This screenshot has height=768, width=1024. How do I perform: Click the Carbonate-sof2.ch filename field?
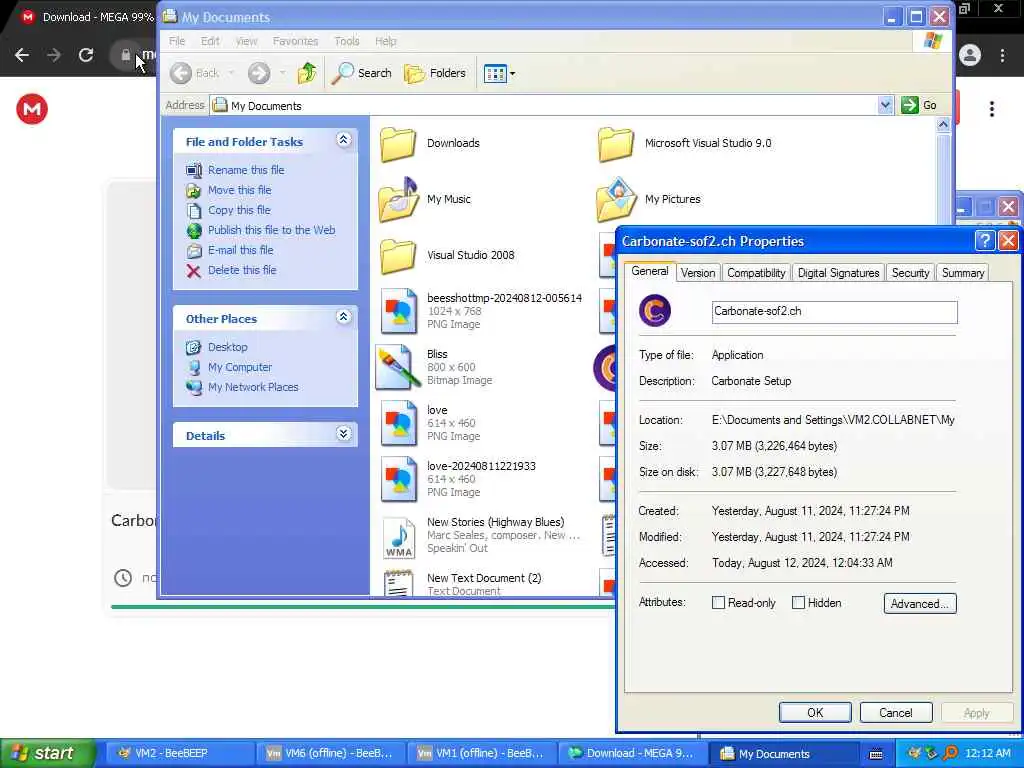[x=834, y=312]
